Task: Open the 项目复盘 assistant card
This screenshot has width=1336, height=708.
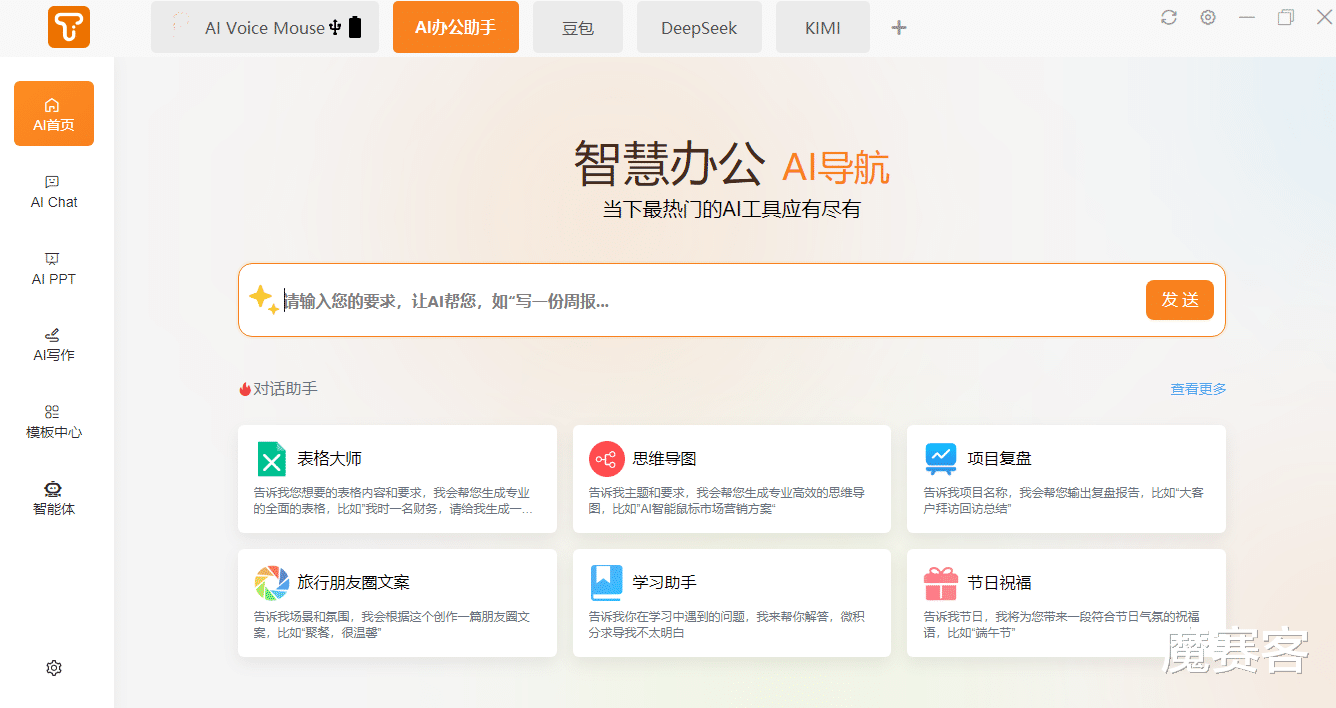Action: (x=1066, y=479)
